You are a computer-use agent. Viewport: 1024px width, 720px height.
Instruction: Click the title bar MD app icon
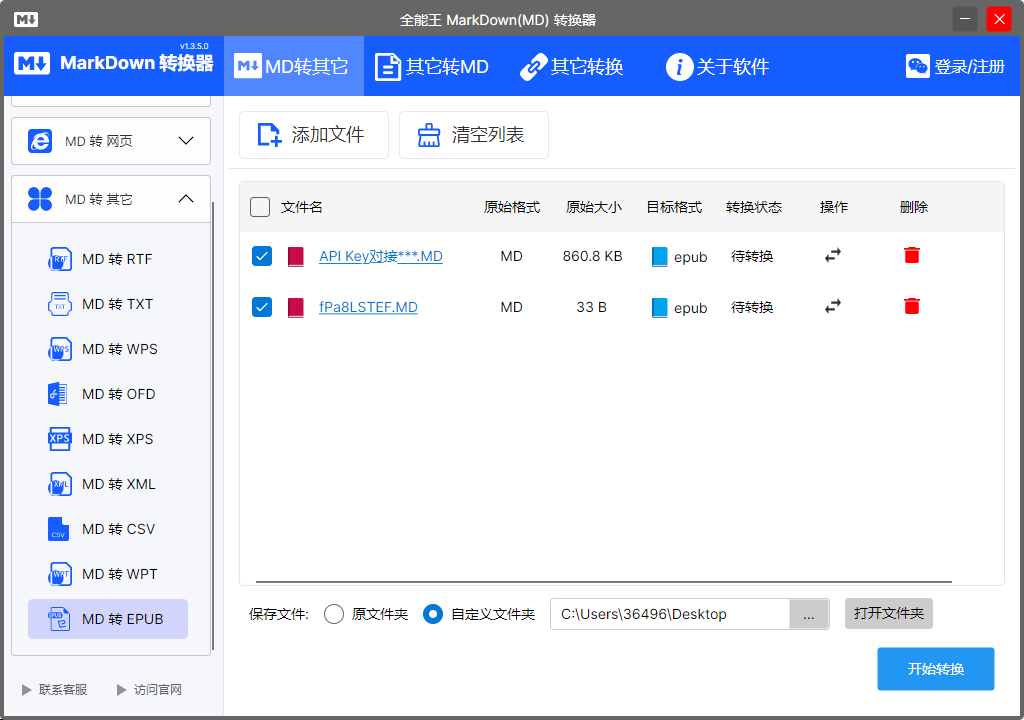coord(25,20)
